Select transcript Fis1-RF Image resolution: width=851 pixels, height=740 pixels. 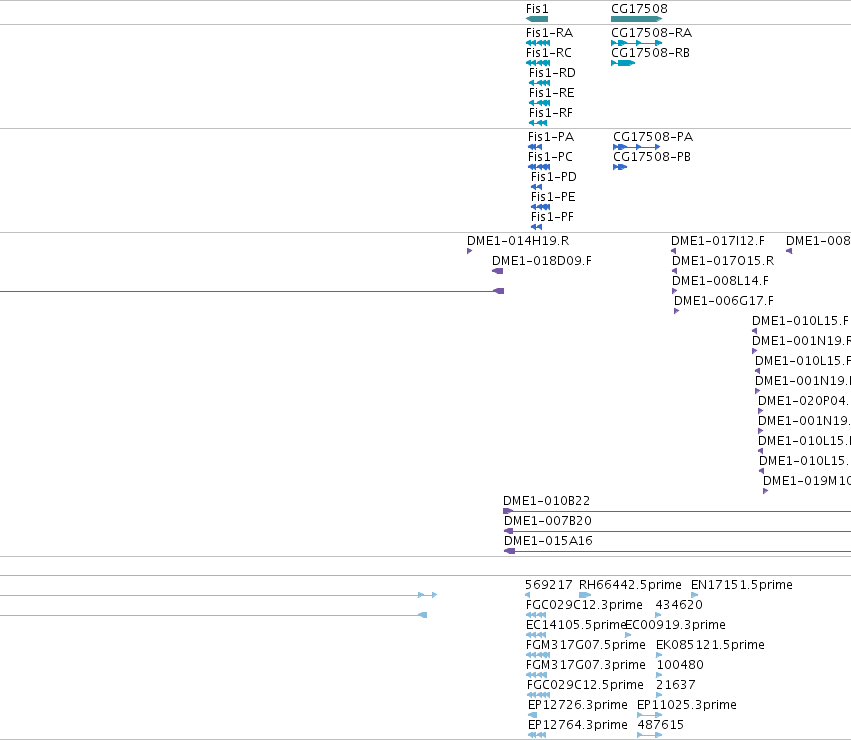coord(551,113)
